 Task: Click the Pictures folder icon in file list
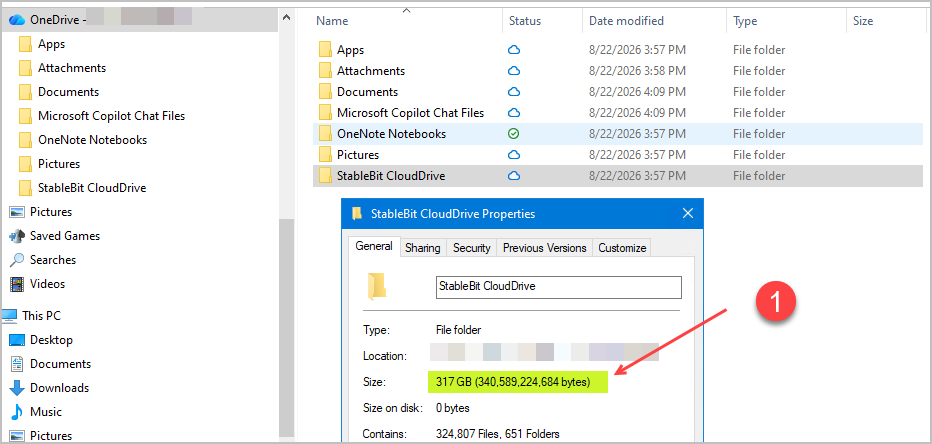(325, 155)
